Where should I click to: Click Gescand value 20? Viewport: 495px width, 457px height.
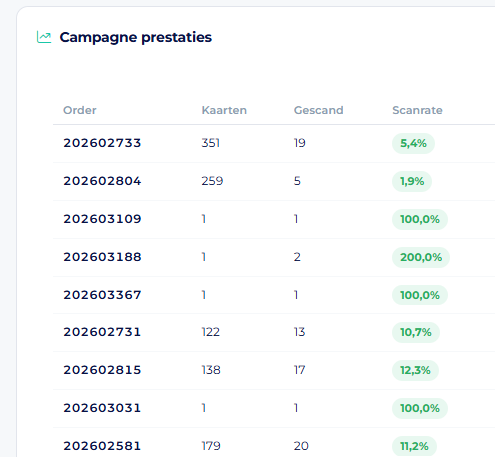[301, 446]
